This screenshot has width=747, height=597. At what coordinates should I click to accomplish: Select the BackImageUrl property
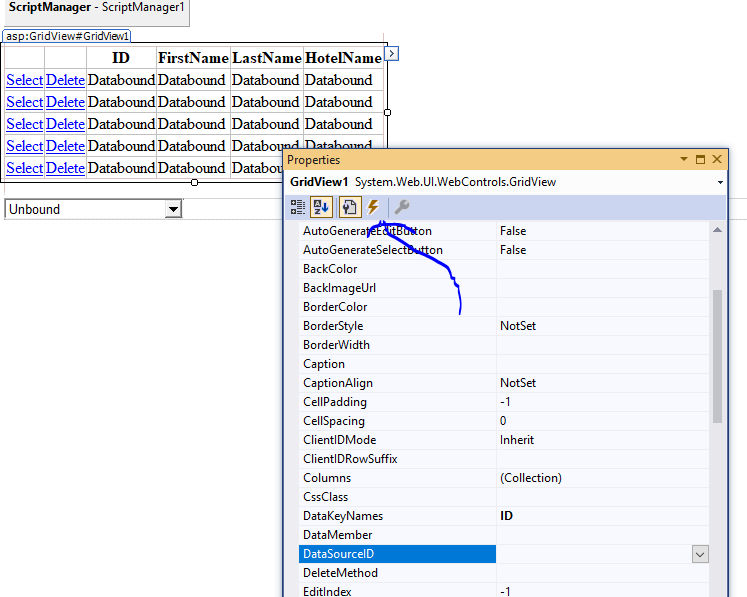[x=397, y=288]
